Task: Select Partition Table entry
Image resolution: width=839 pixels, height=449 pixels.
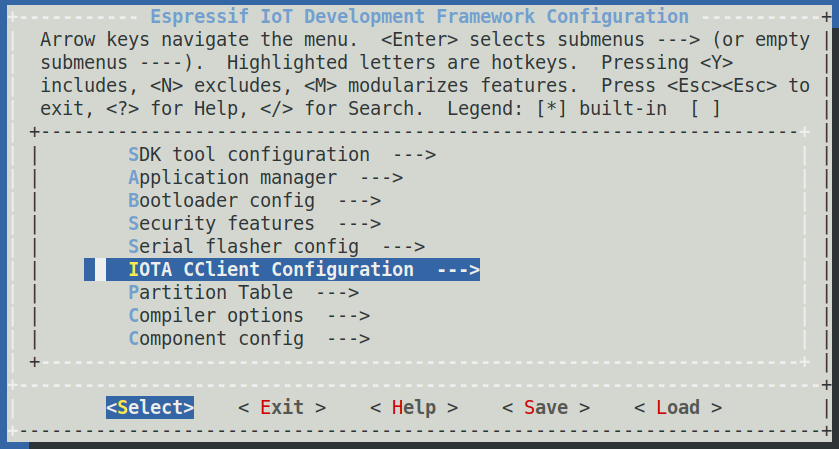Action: 243,293
